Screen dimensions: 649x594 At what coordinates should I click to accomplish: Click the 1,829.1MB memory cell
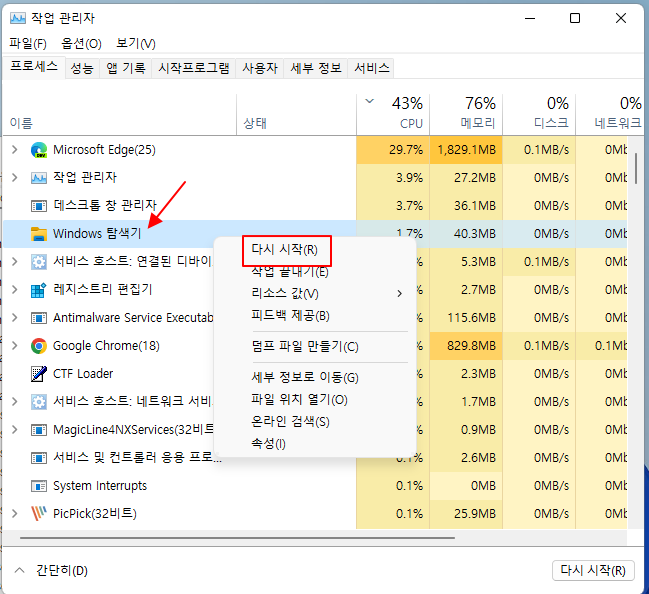tap(466, 150)
